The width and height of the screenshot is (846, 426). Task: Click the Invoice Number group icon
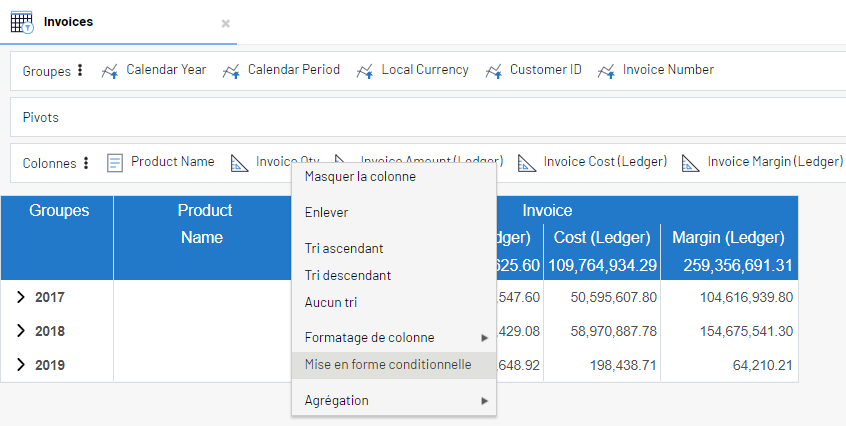606,71
